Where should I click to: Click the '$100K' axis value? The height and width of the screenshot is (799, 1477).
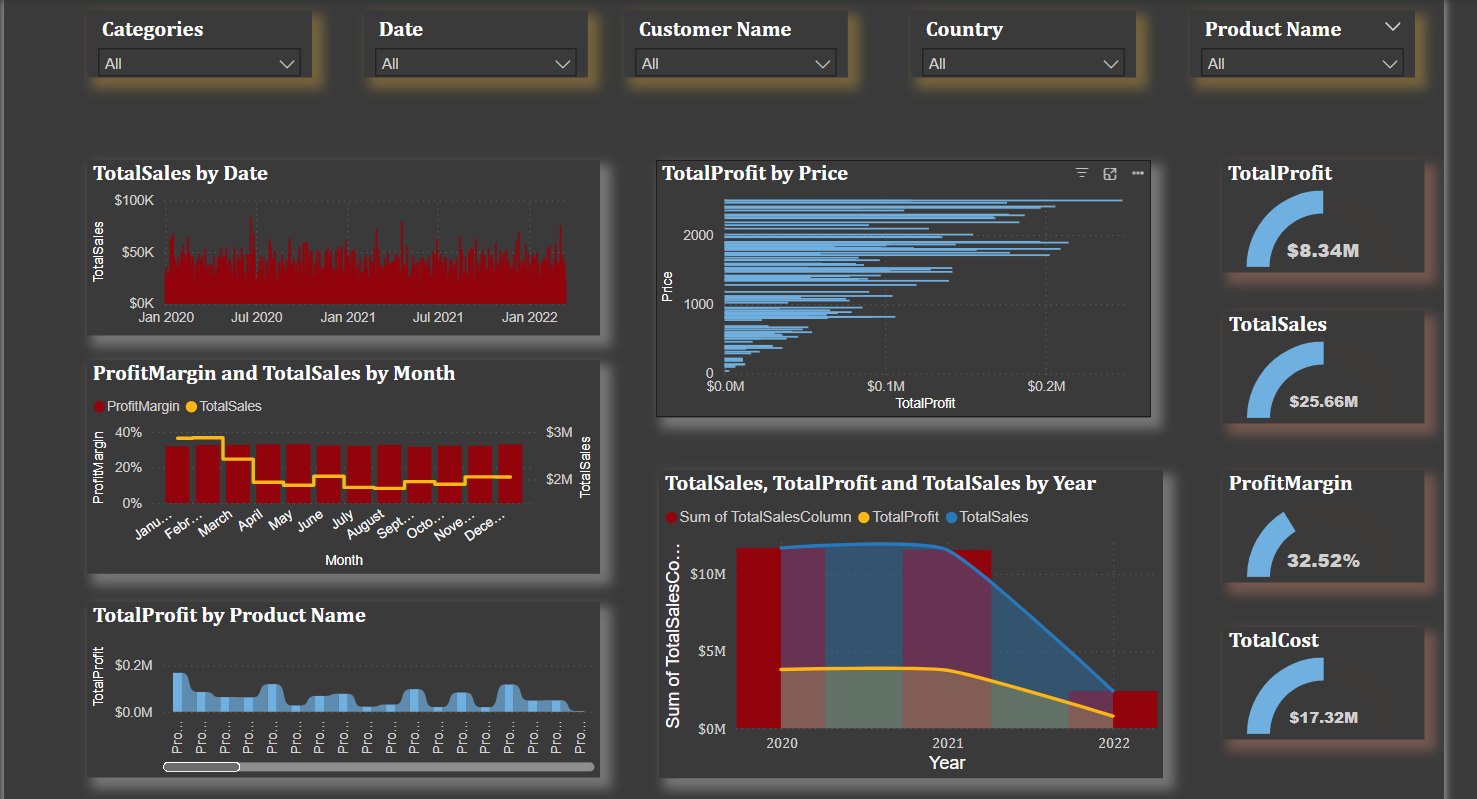[134, 200]
